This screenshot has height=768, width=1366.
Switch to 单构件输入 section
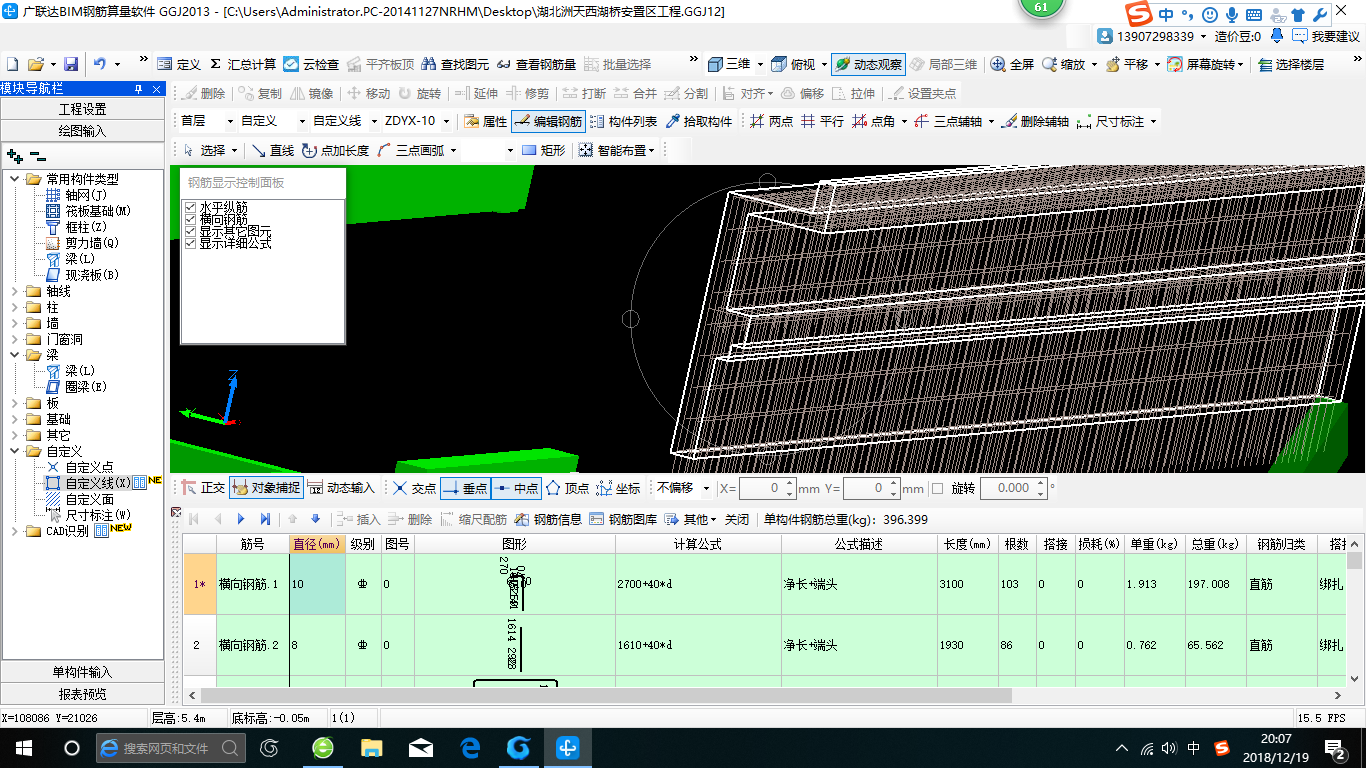[x=82, y=672]
